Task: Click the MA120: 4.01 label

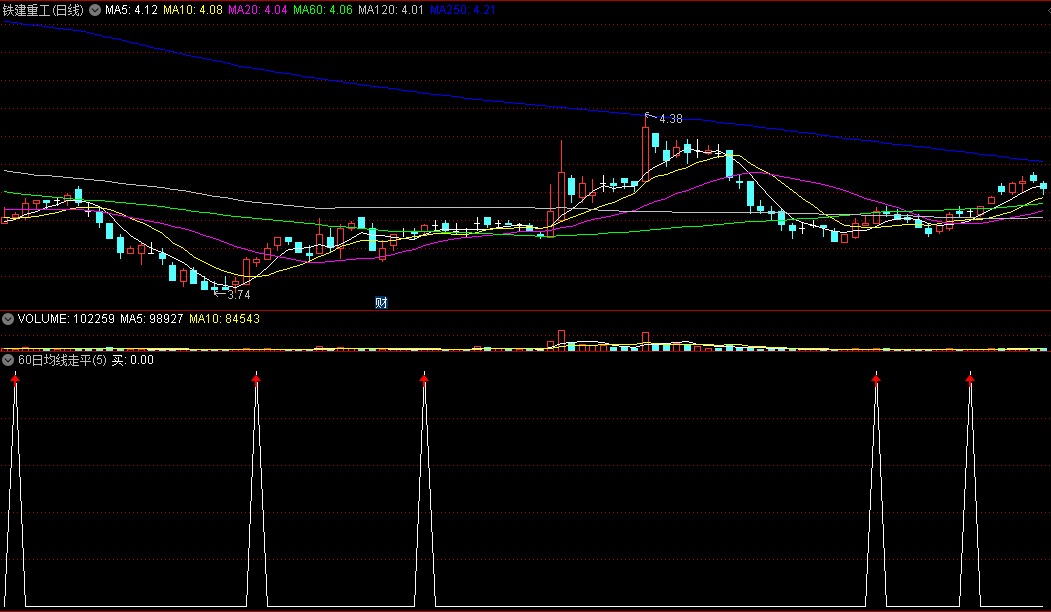Action: [391, 10]
